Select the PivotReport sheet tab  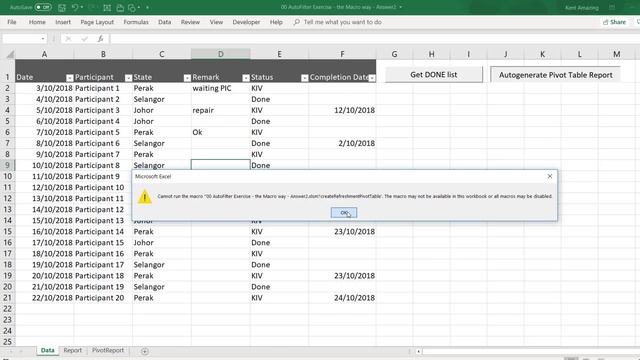(108, 351)
